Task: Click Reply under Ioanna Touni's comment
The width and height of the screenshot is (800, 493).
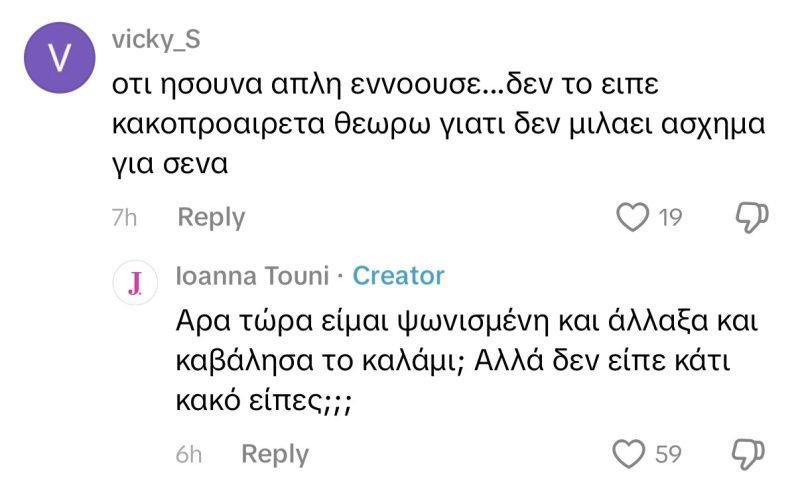Action: pyautogui.click(x=275, y=454)
